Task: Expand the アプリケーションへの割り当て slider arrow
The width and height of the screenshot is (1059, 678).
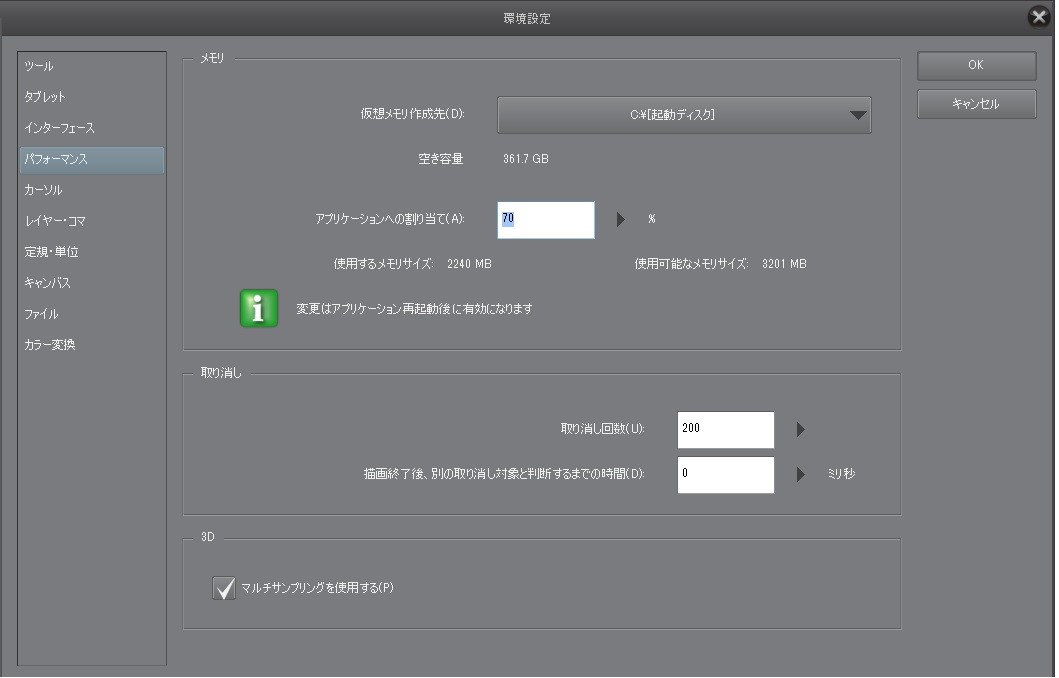Action: coord(620,220)
